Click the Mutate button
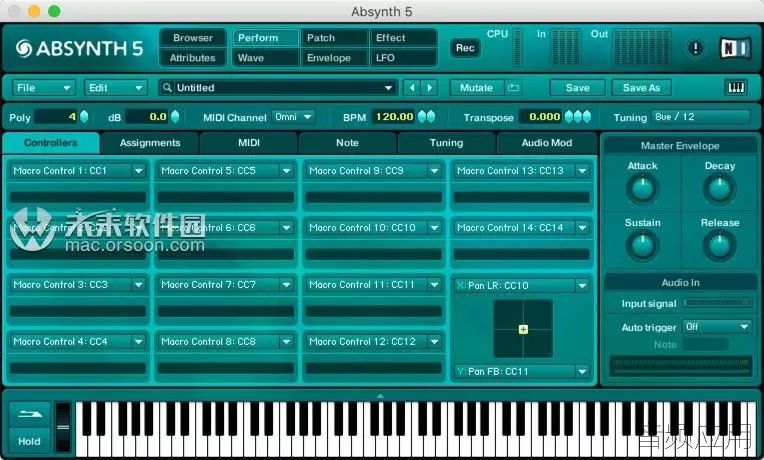 (x=477, y=88)
